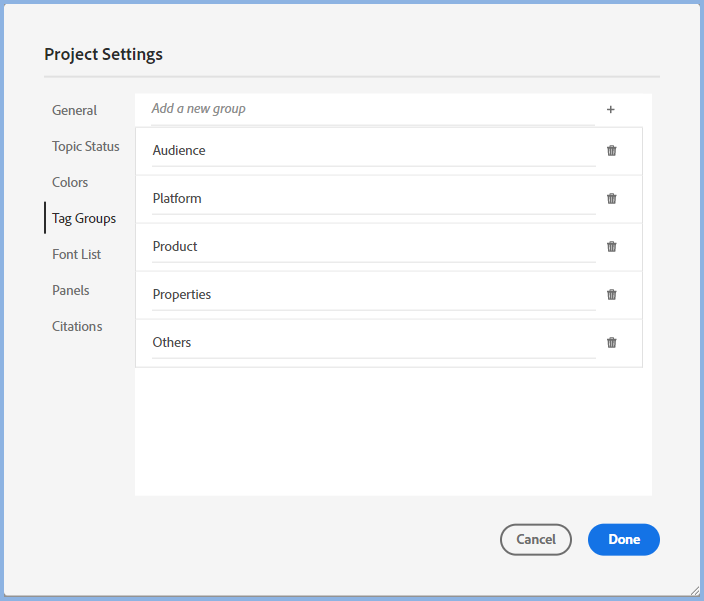Click the plus icon to add group
704x601 pixels.
tap(610, 109)
